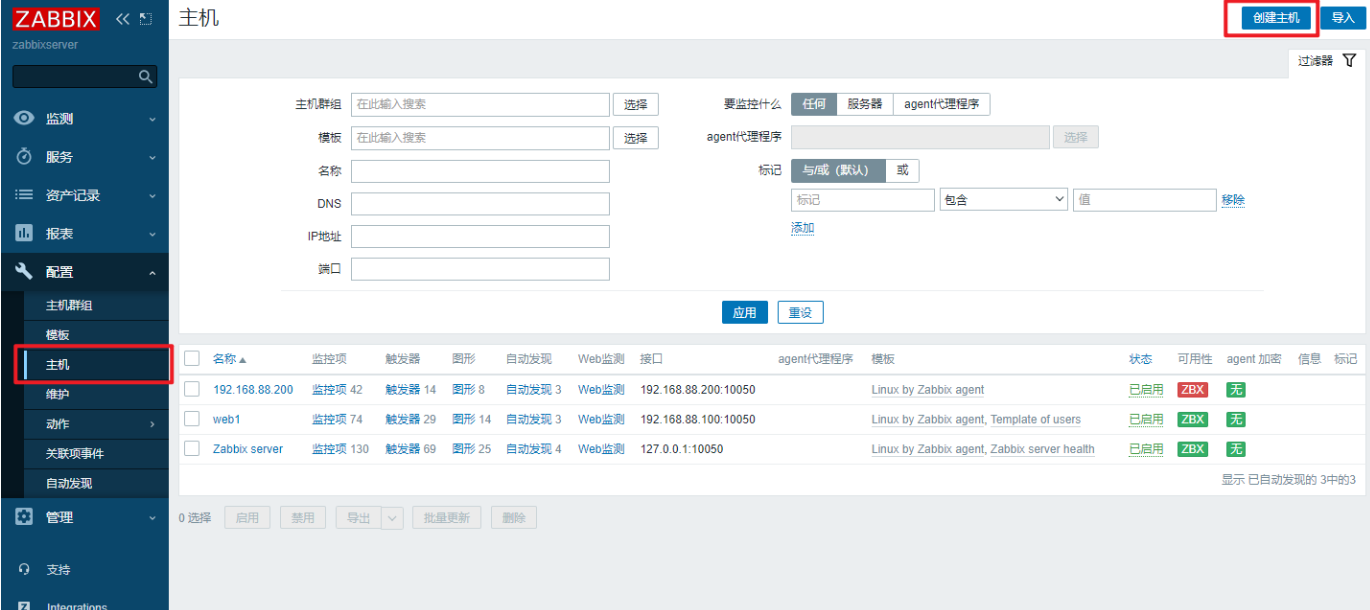The image size is (1370, 610).
Task: Click the 应用 filter button
Action: click(745, 312)
